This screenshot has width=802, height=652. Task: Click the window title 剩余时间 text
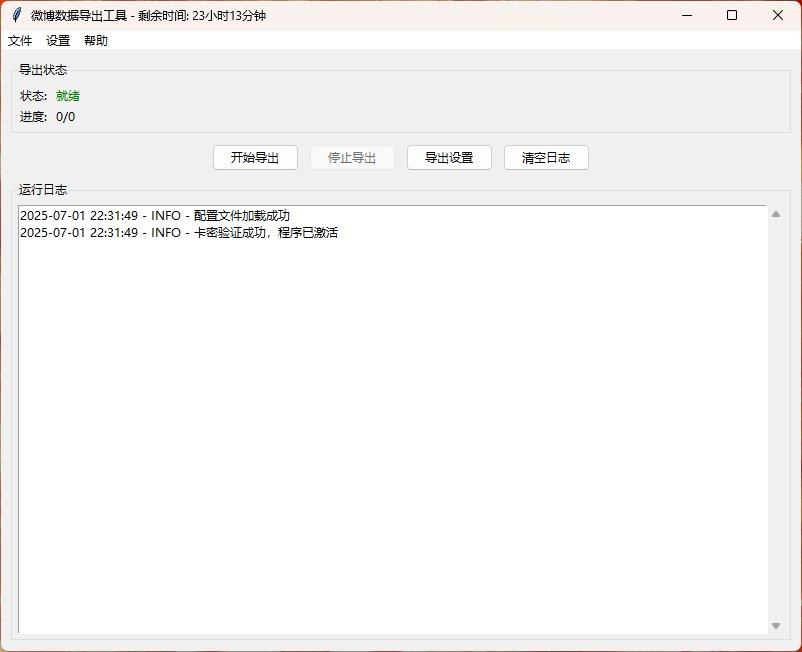click(202, 16)
